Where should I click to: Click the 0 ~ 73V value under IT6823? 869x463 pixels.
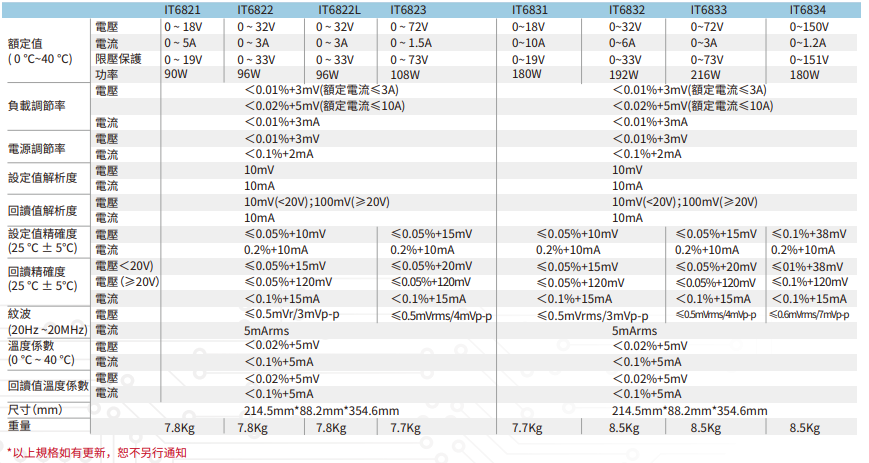[408, 59]
